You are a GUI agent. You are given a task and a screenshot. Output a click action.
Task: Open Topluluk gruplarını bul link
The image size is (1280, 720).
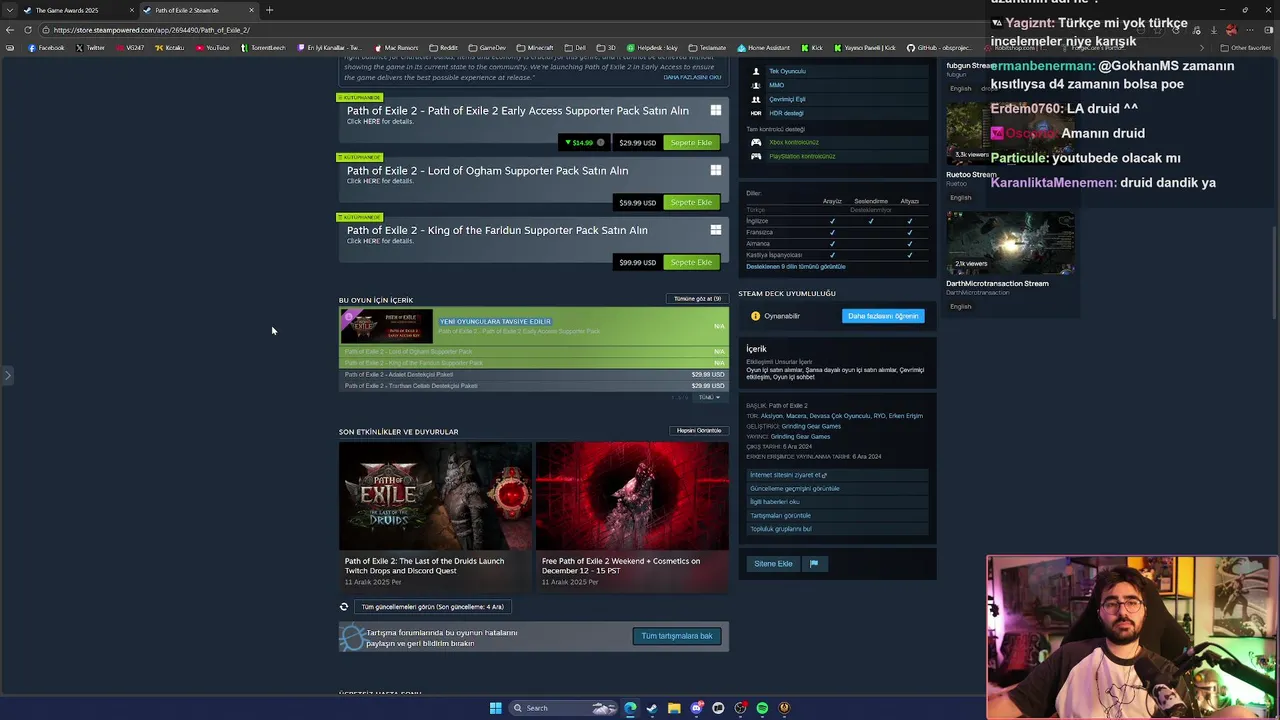pos(781,529)
